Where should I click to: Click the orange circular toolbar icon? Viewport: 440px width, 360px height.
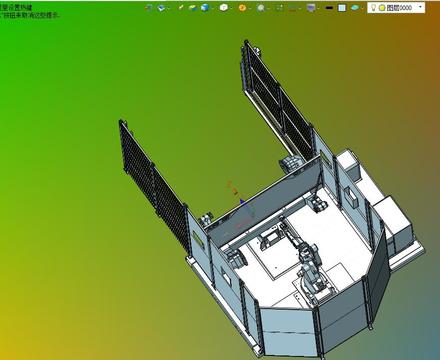tap(242, 8)
